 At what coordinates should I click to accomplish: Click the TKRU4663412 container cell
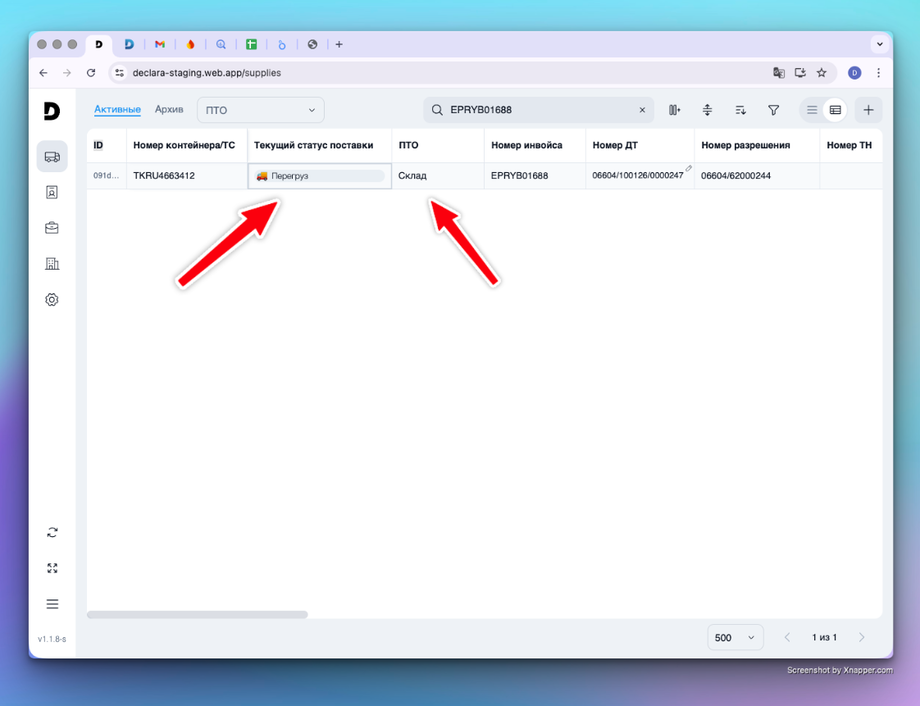point(187,175)
